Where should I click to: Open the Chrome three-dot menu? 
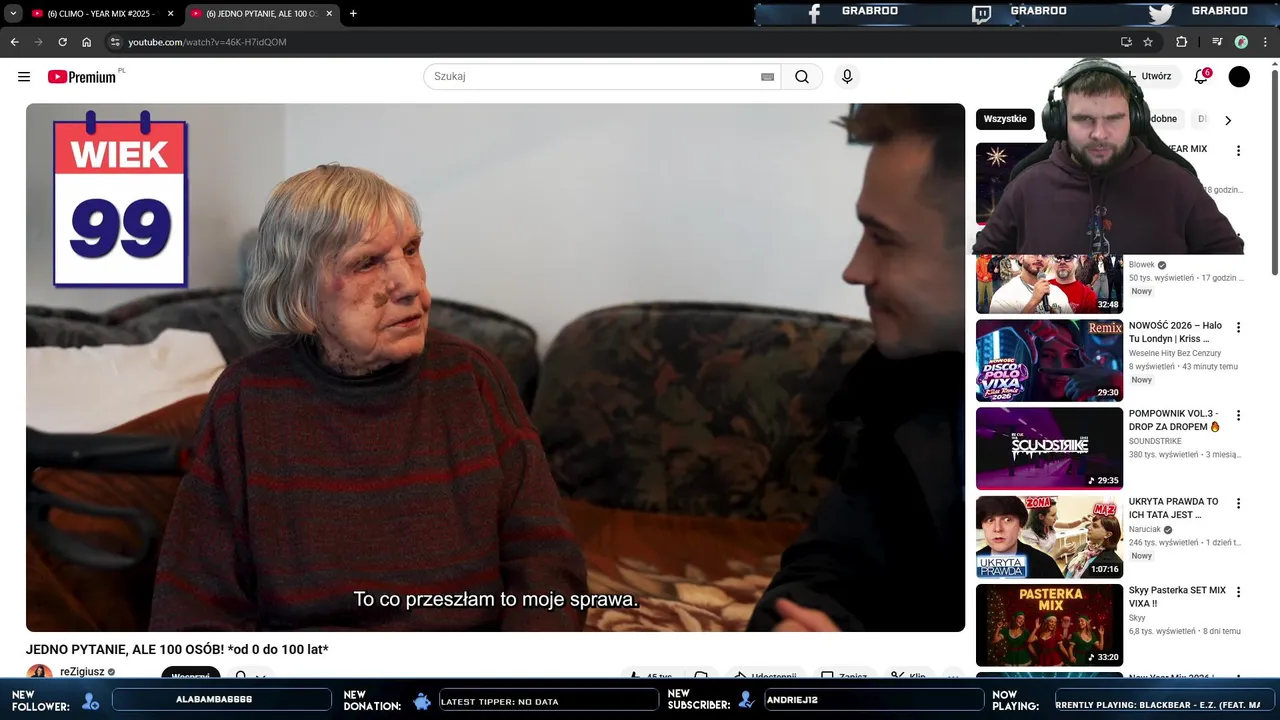point(1266,42)
